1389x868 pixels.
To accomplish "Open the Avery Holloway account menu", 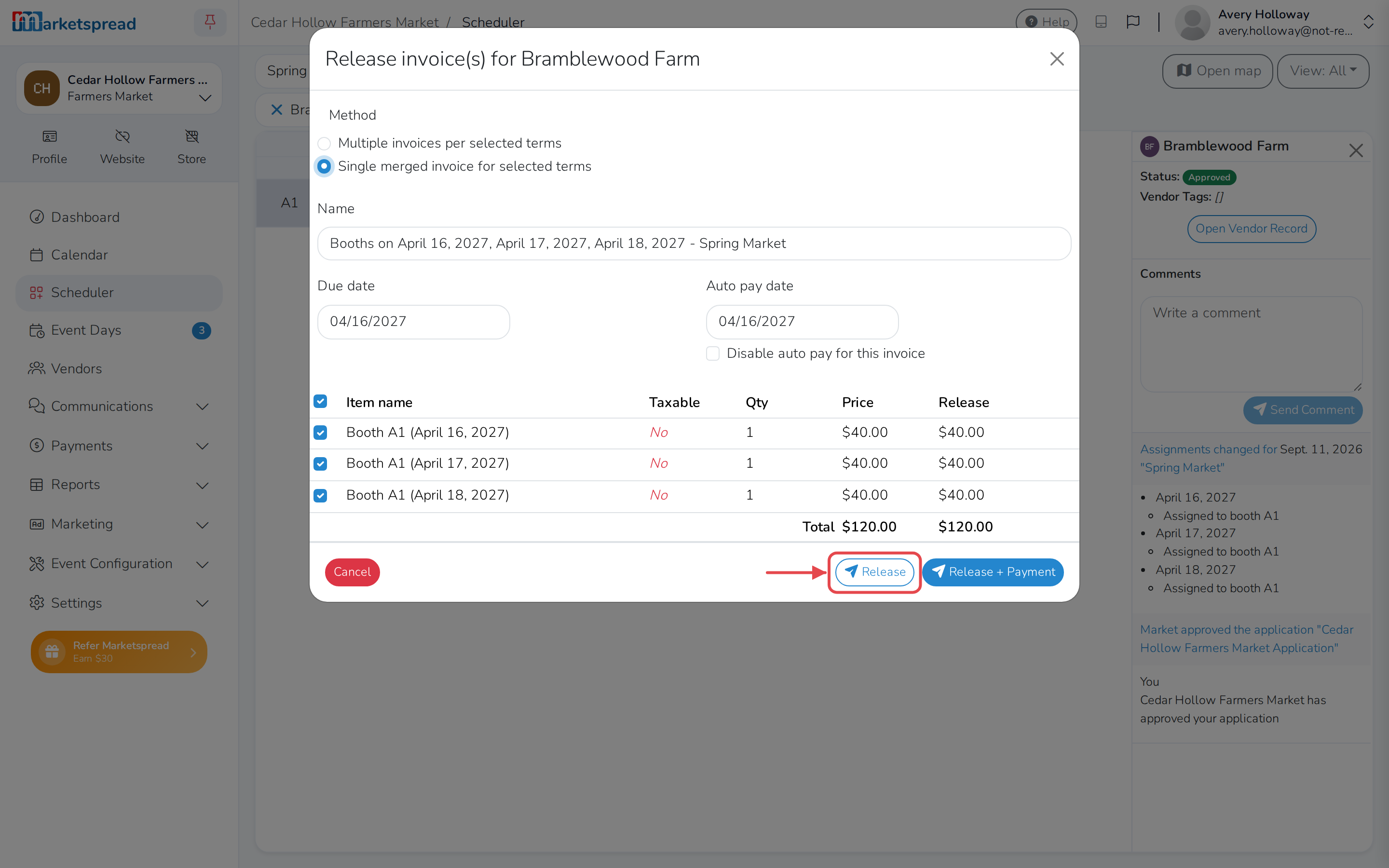I will (x=1274, y=22).
